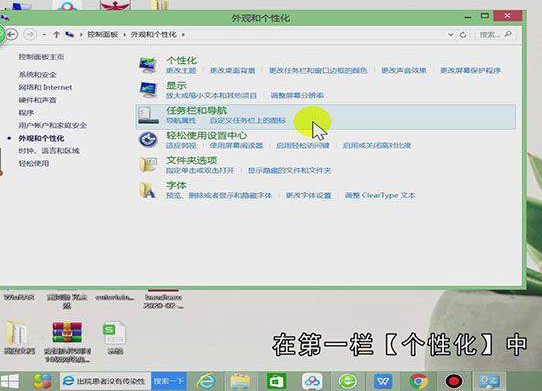This screenshot has height=391, width=542.
Task: Click the red record taskbar icon
Action: [x=454, y=381]
